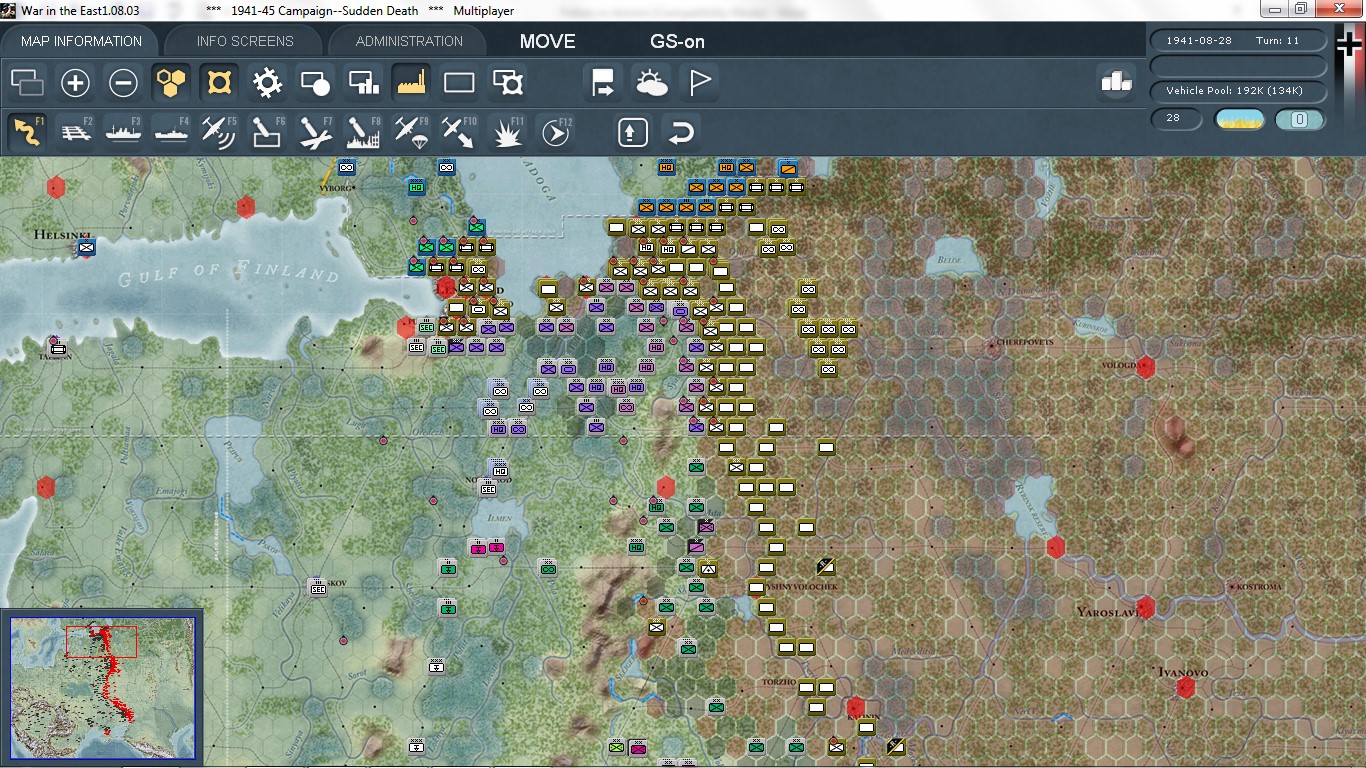Viewport: 1366px width, 768px height.
Task: Toggle the factory locations overlay
Action: coord(411,83)
